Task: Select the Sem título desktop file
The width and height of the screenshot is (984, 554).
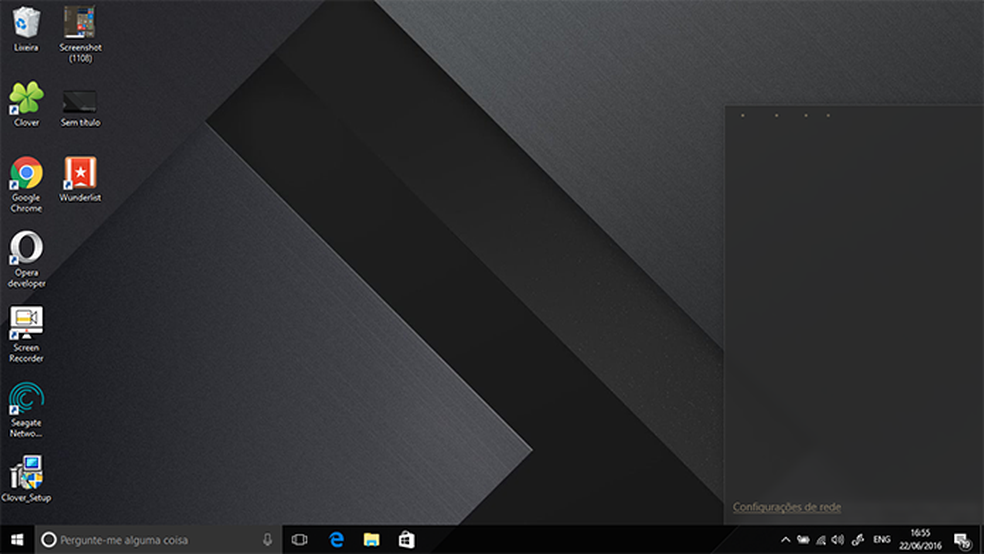Action: (x=80, y=108)
